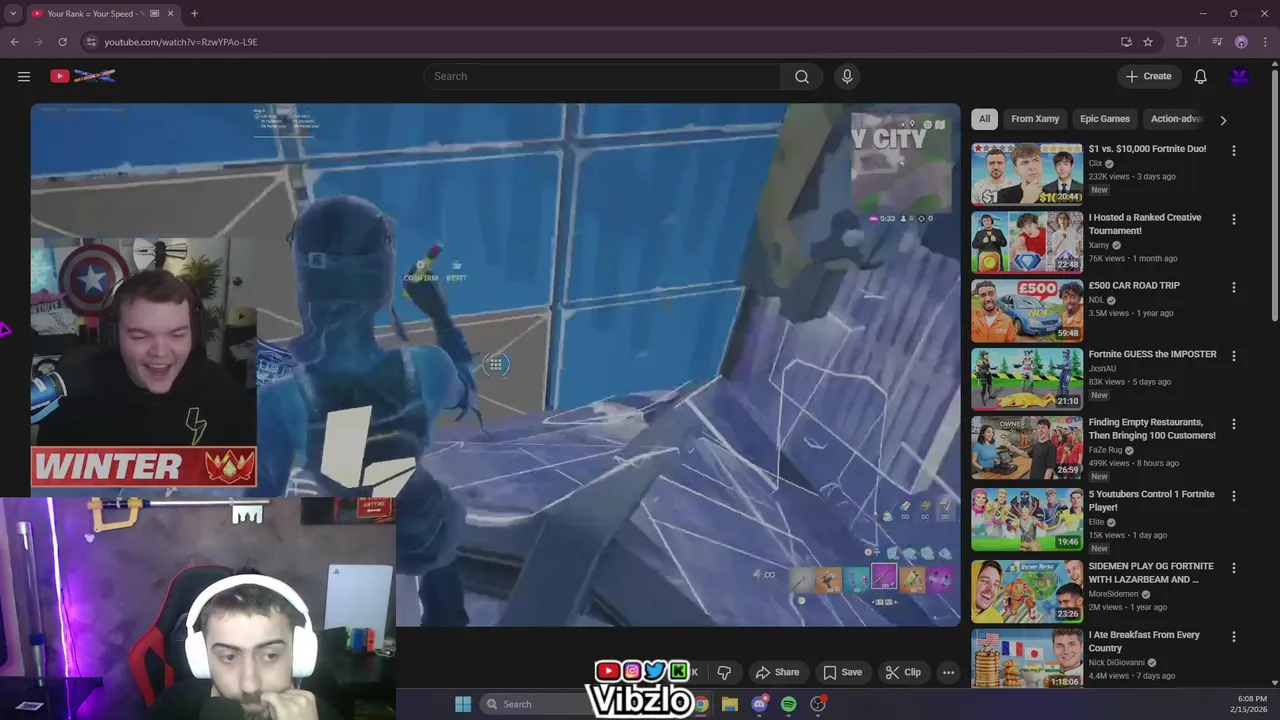Screen dimensions: 1280x720
Task: Share this video
Action: point(777,672)
